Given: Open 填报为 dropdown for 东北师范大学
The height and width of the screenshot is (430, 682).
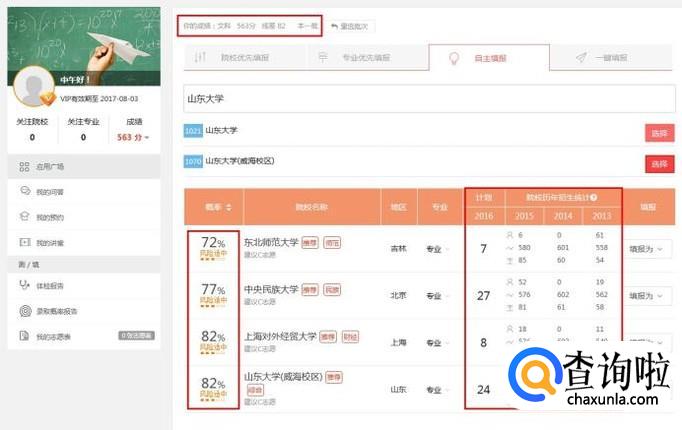Looking at the screenshot, I should click(646, 249).
